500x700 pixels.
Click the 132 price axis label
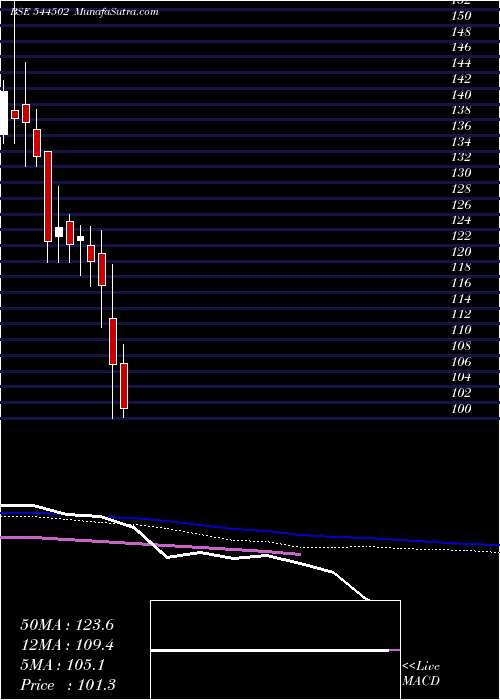coord(461,157)
